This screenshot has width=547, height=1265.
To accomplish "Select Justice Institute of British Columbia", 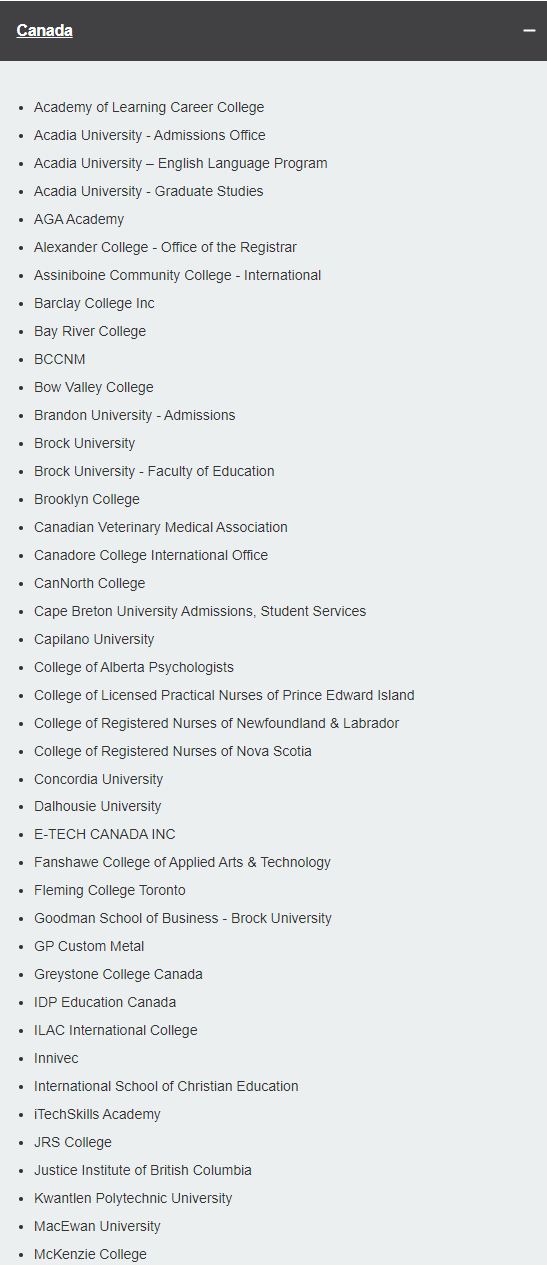I will coord(143,1170).
